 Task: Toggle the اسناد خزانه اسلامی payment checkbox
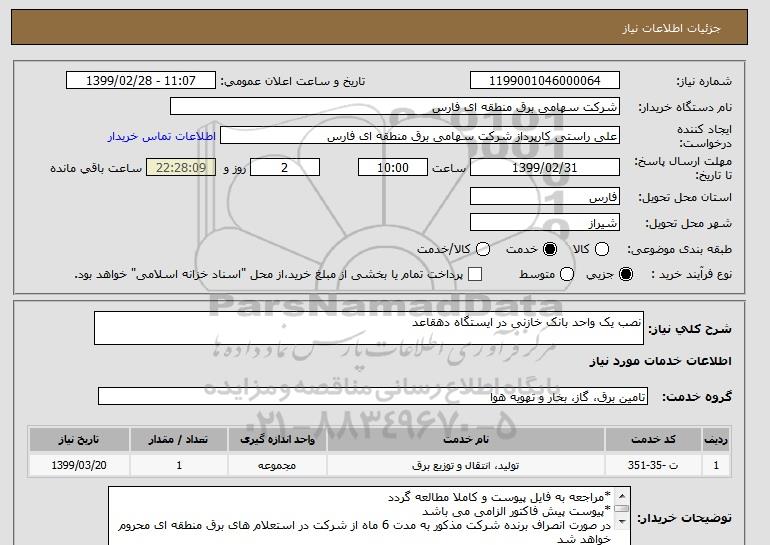[x=475, y=274]
